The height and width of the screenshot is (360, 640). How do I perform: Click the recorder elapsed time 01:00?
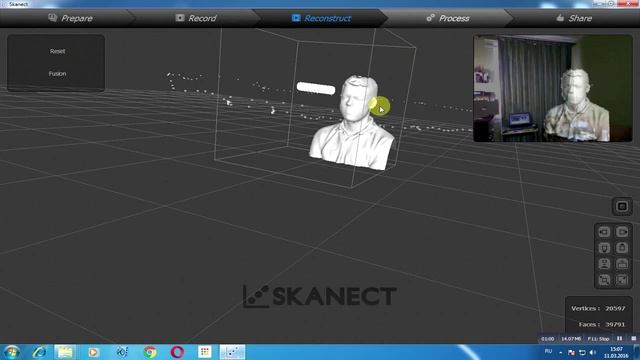tap(547, 339)
